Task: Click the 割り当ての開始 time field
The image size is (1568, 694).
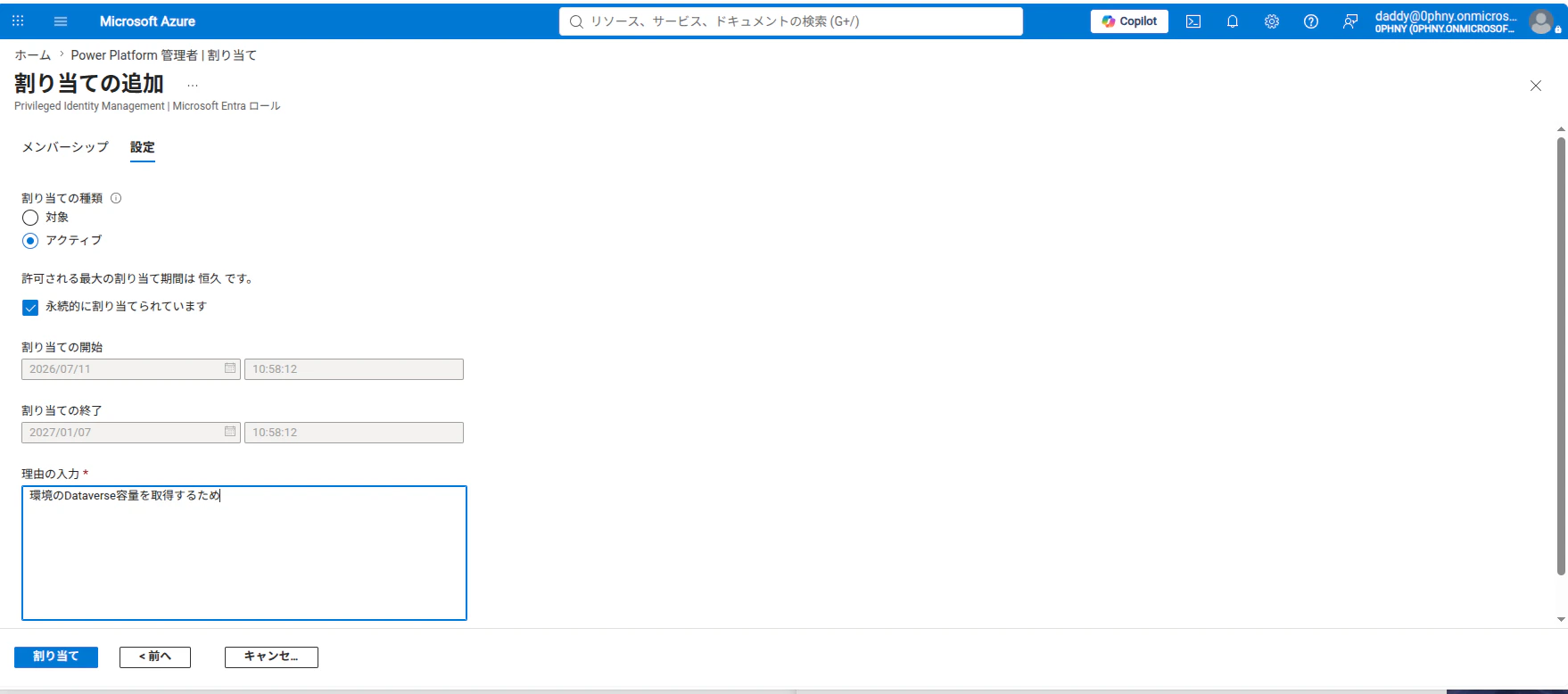Action: click(354, 369)
